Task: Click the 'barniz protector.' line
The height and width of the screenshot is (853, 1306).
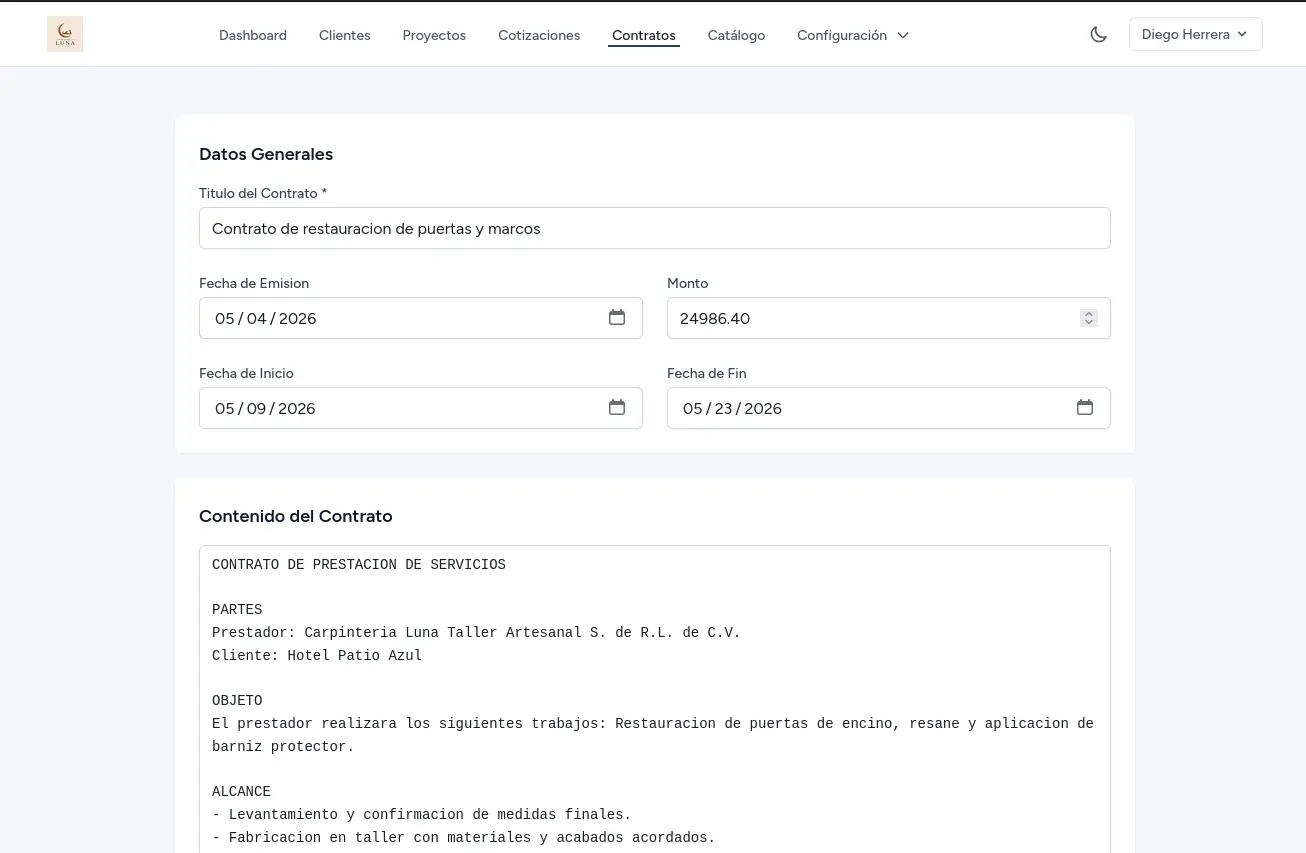Action: [x=283, y=746]
